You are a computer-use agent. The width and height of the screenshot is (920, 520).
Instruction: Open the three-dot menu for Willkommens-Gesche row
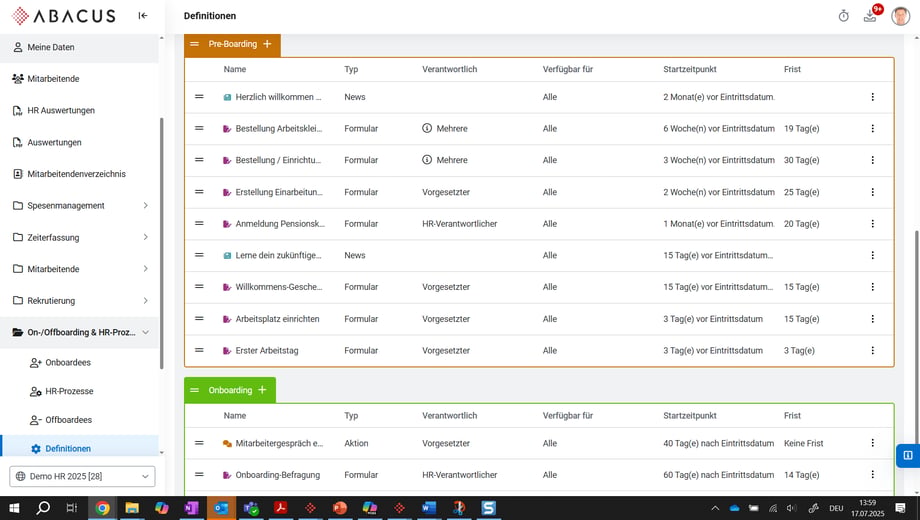pyautogui.click(x=872, y=287)
